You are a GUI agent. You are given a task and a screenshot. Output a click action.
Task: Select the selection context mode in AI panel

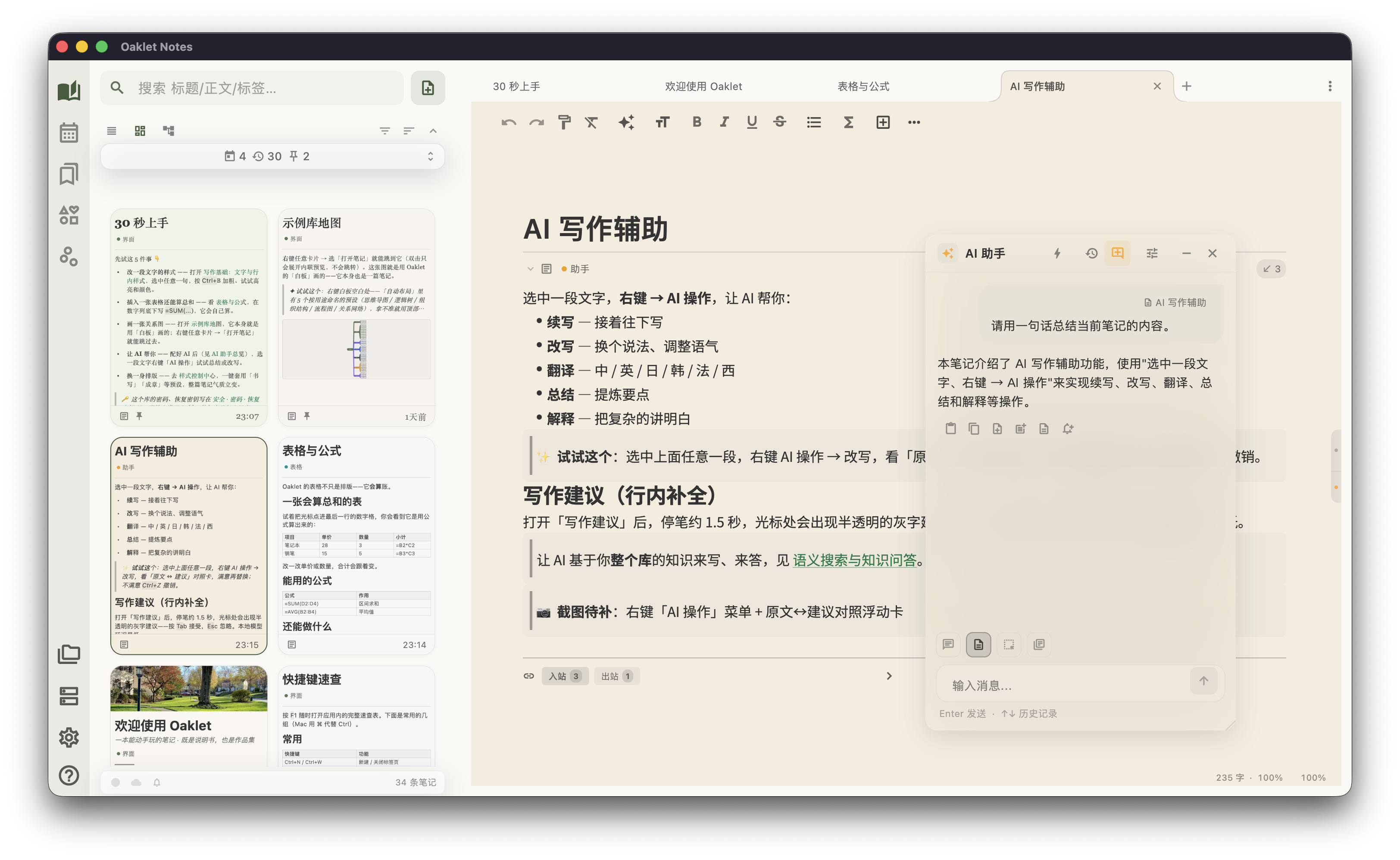[x=1009, y=645]
